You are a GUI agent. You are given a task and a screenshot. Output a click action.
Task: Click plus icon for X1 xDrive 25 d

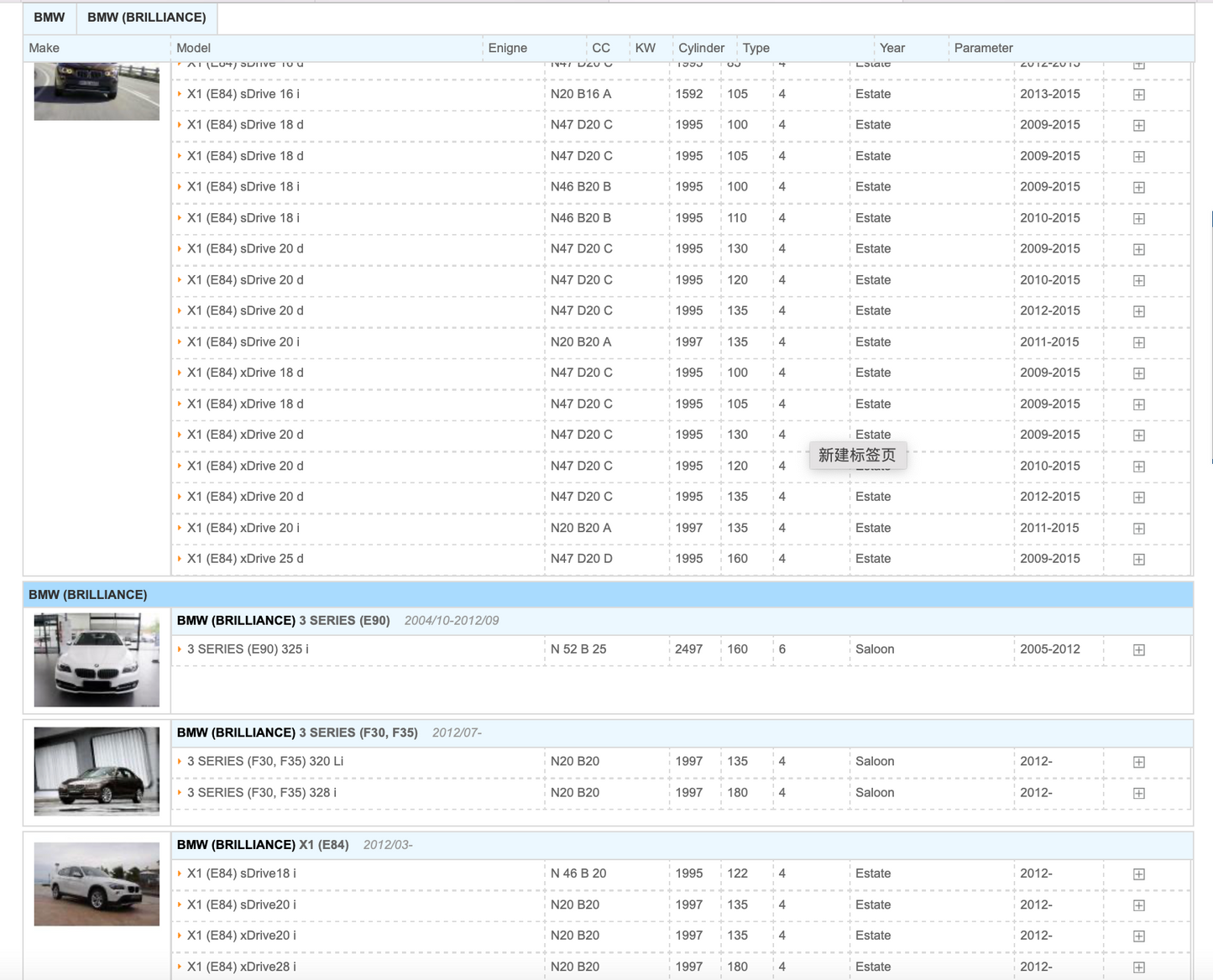click(x=1138, y=560)
